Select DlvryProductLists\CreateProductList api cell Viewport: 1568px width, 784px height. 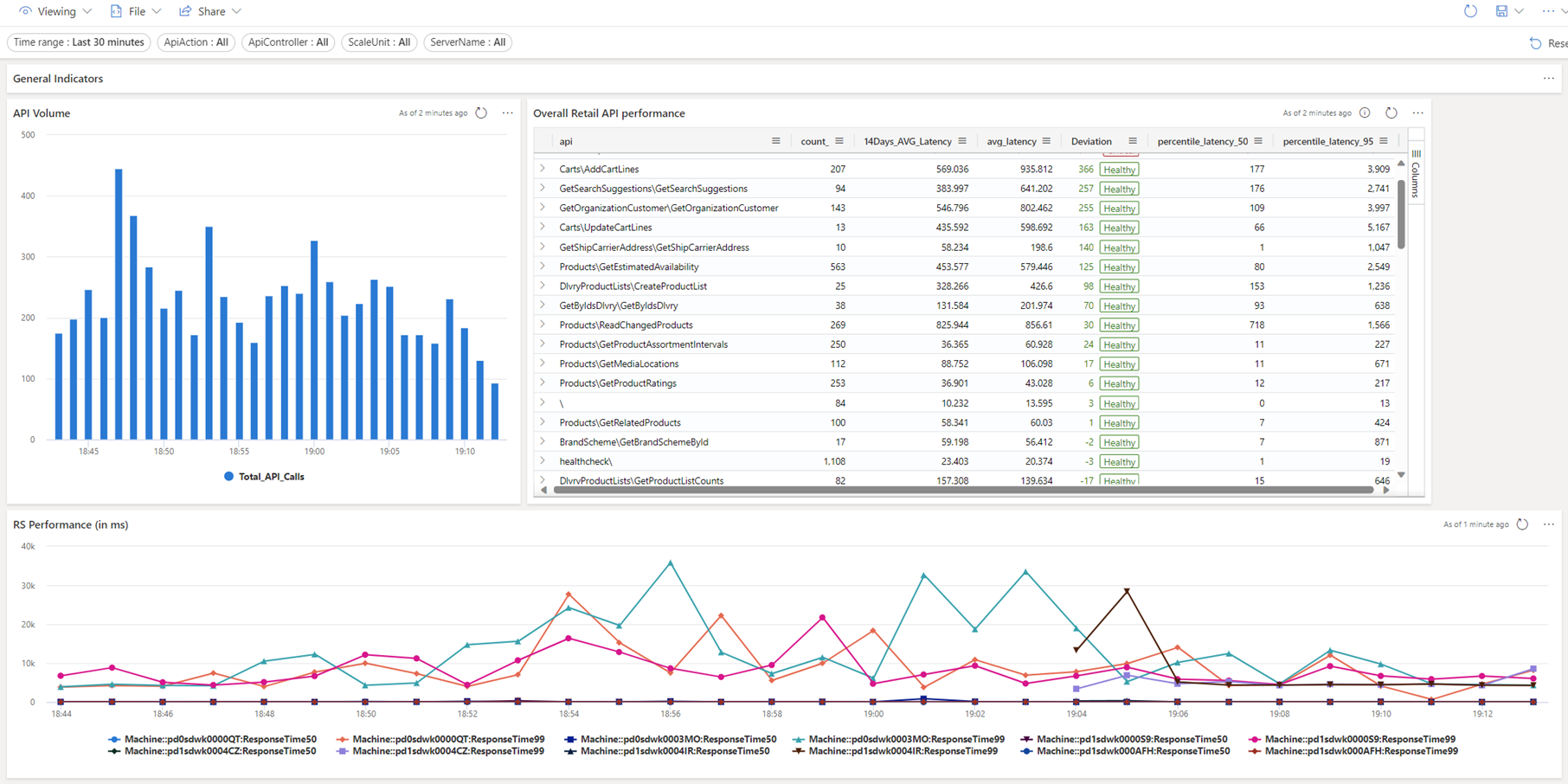click(633, 286)
